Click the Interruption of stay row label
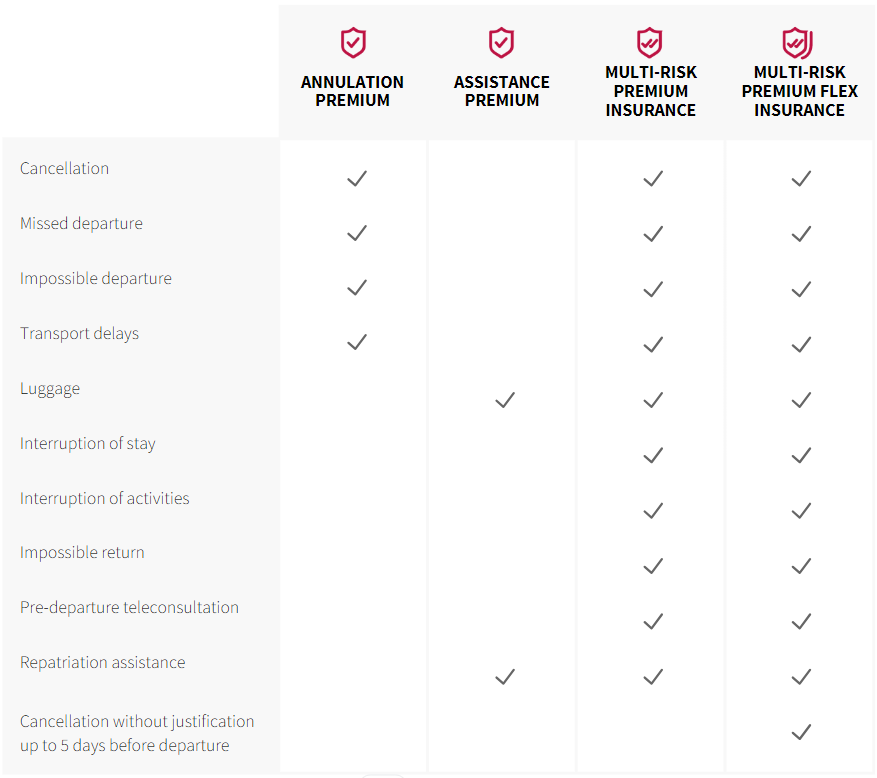The height and width of the screenshot is (778, 877). tap(88, 443)
